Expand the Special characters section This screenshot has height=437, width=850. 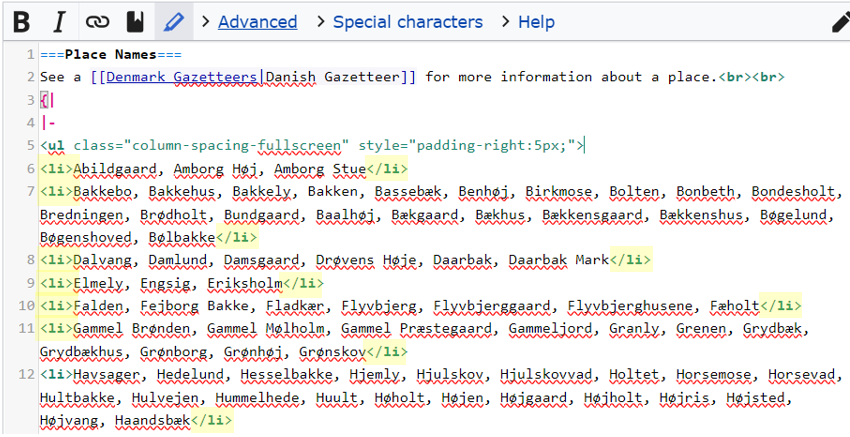pos(408,22)
